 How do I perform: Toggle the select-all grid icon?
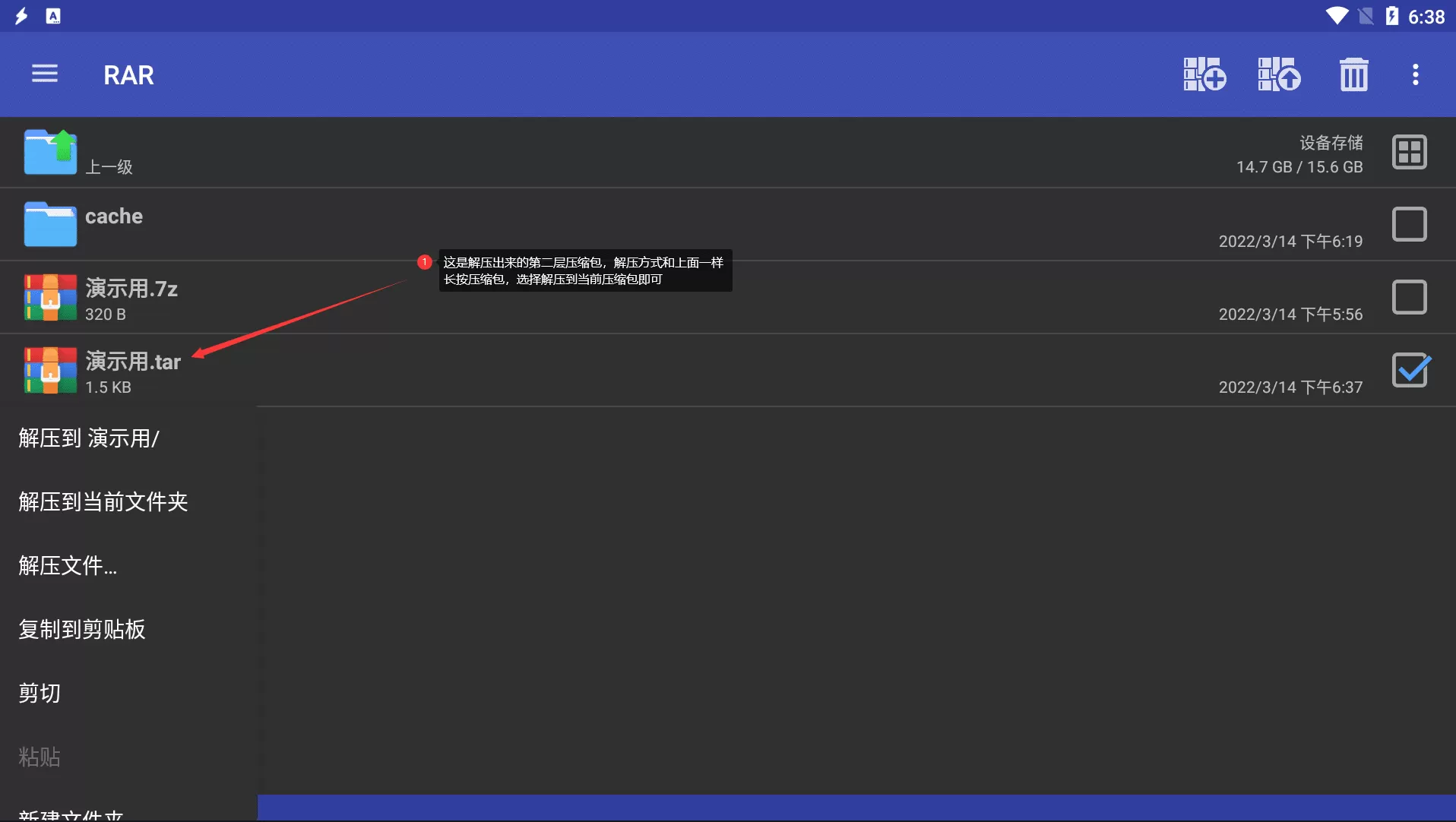coord(1409,152)
